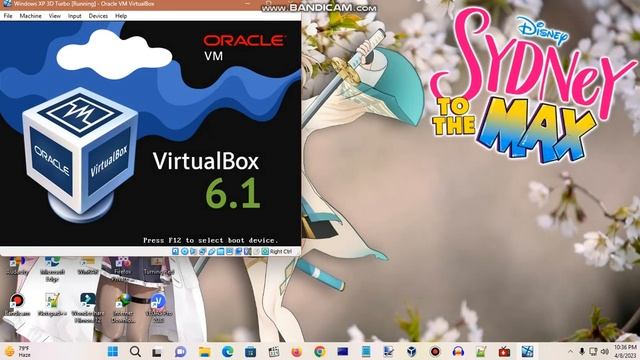Image resolution: width=640 pixels, height=360 pixels.
Task: Open Chat from the taskbar
Action: [180, 351]
